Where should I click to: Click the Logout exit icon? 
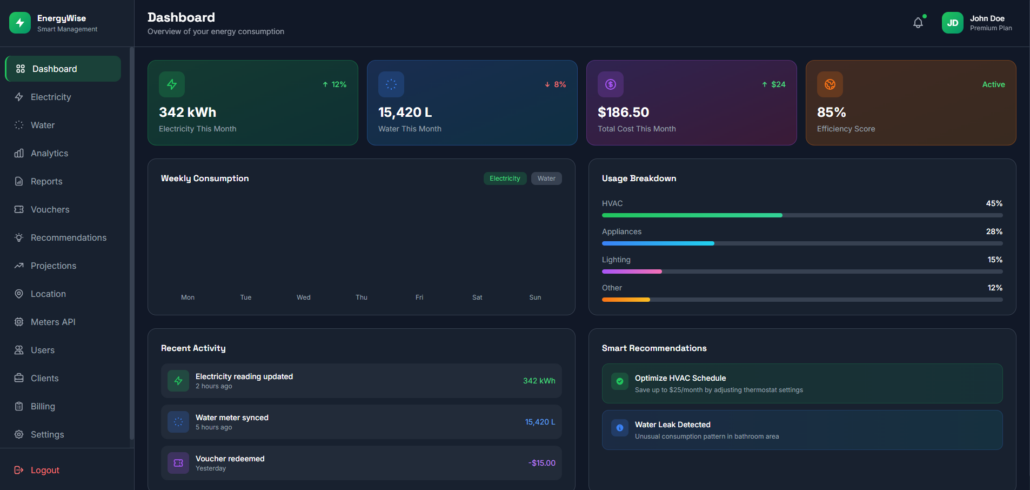click(19, 470)
